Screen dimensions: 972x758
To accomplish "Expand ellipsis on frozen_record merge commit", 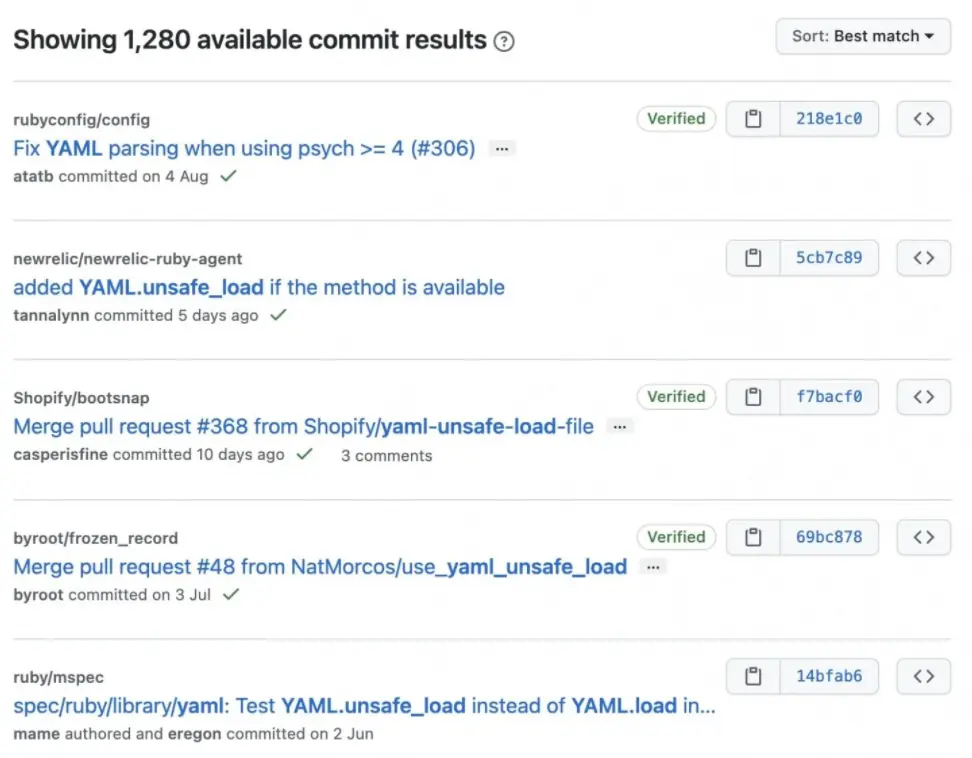I will click(x=653, y=566).
